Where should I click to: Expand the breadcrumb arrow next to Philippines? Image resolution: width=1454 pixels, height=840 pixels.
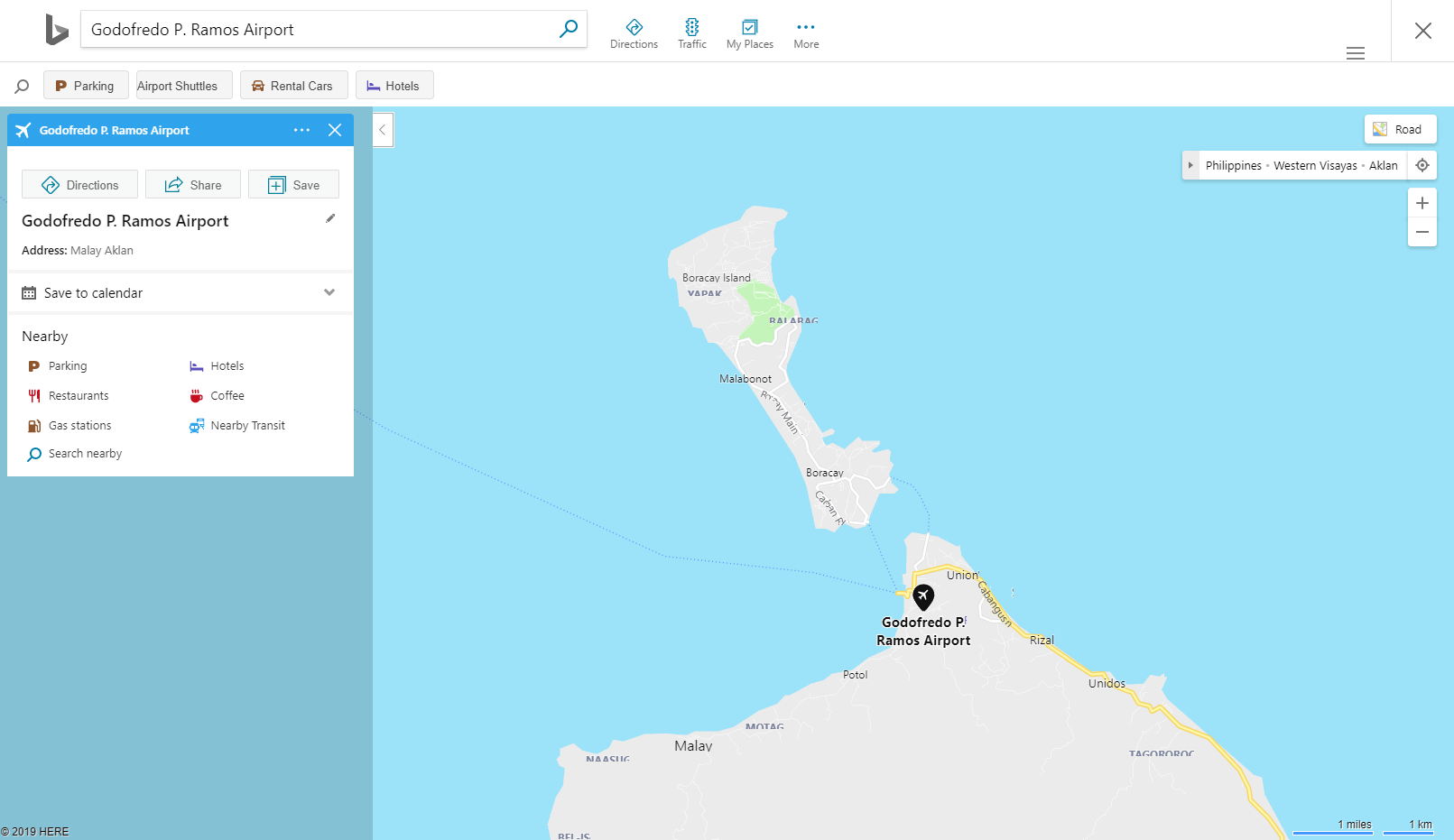[1190, 165]
